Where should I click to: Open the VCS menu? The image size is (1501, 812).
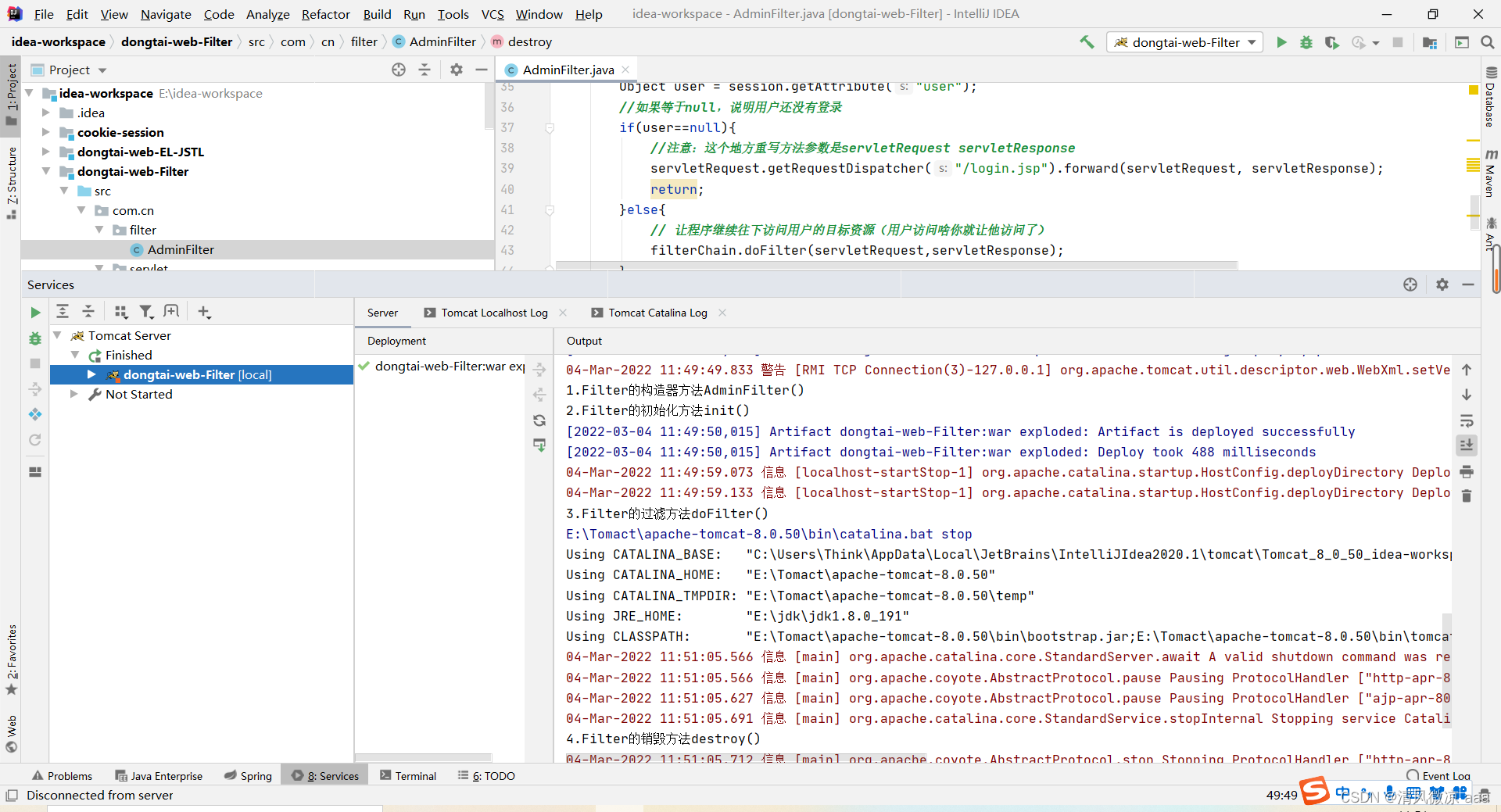click(x=493, y=14)
